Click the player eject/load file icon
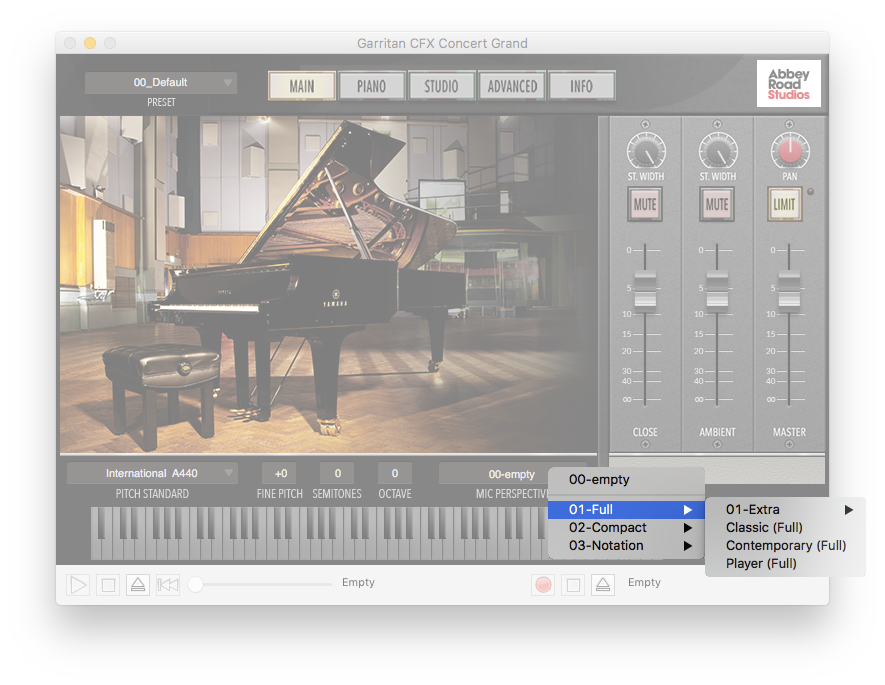The height and width of the screenshot is (685, 885). tap(138, 585)
